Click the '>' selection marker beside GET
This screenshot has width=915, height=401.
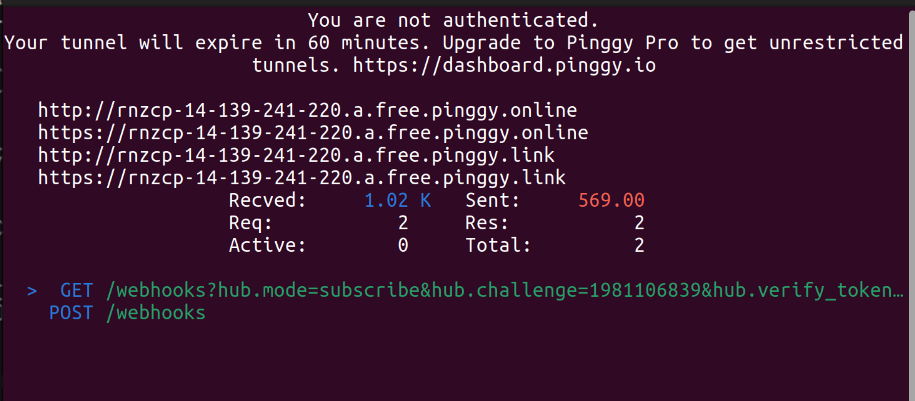tap(32, 291)
